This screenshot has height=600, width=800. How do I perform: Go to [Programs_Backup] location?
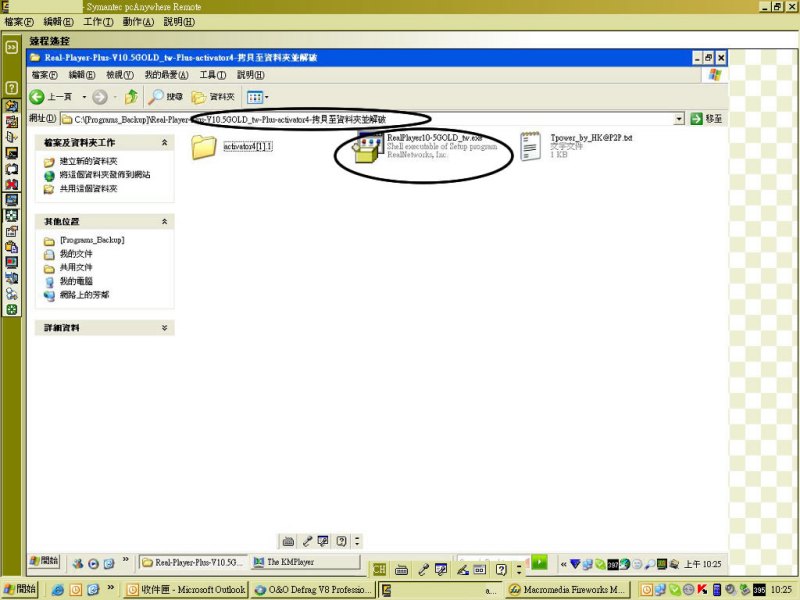click(x=92, y=240)
